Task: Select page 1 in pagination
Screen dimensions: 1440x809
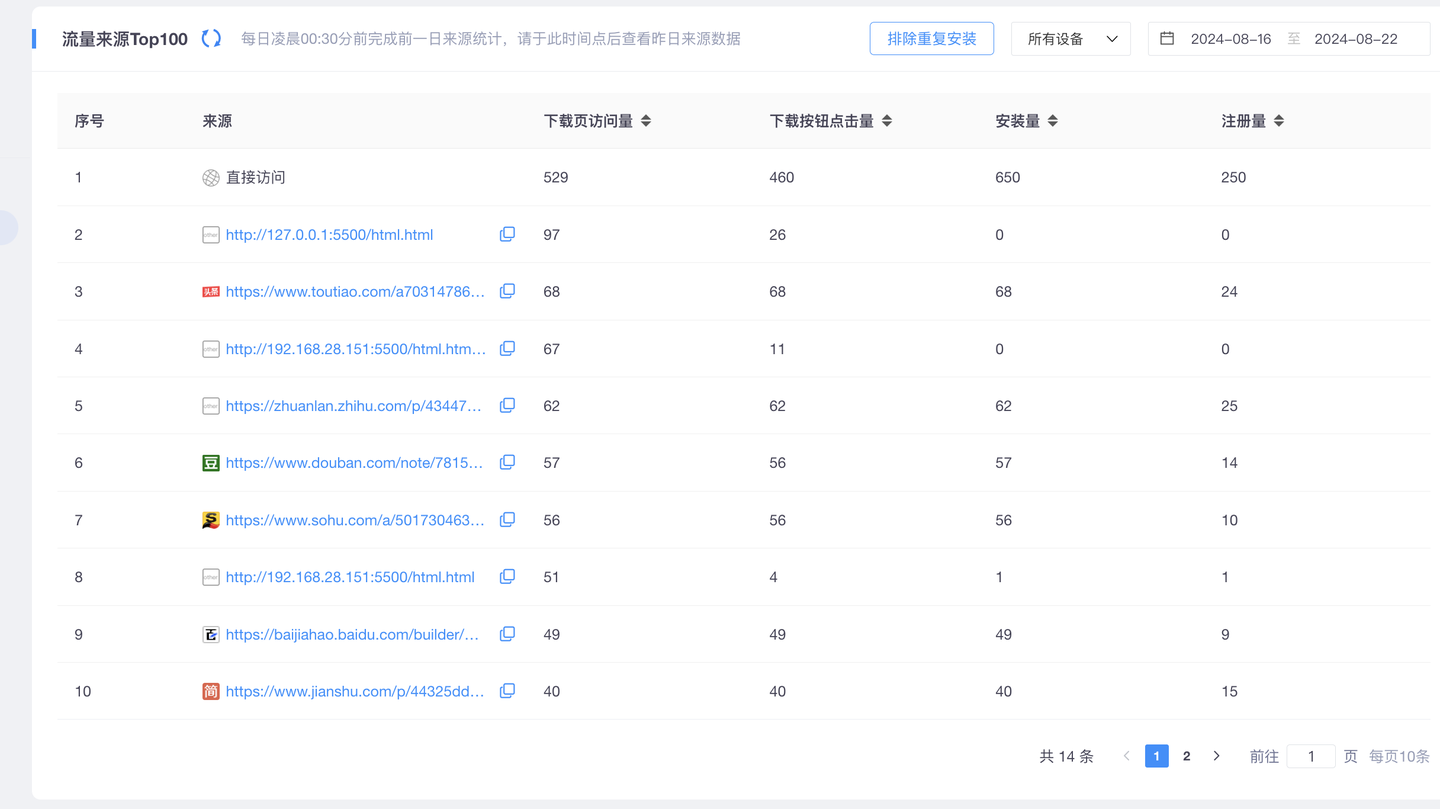Action: [x=1157, y=756]
